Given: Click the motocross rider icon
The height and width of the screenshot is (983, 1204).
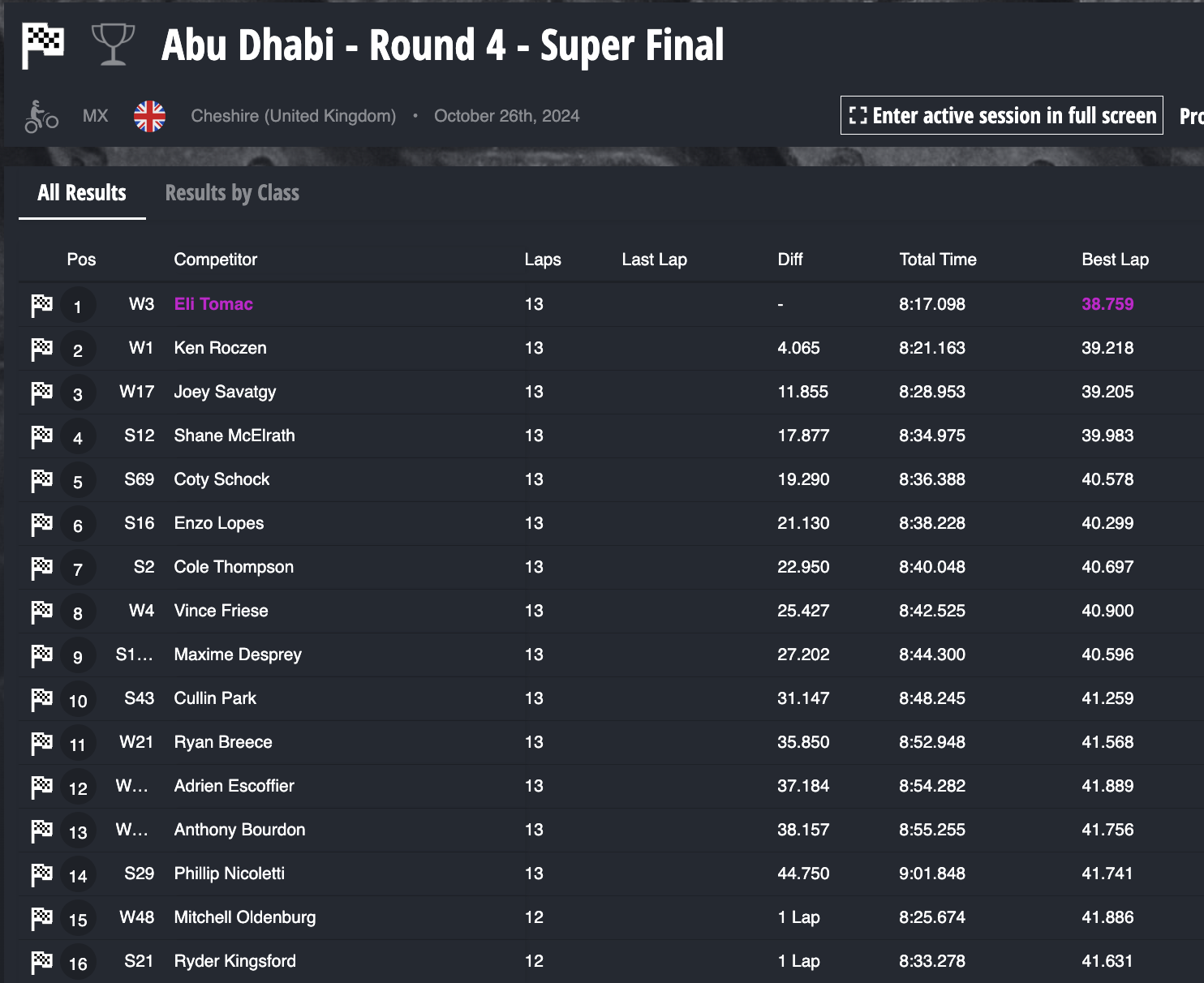Looking at the screenshot, I should tap(41, 116).
